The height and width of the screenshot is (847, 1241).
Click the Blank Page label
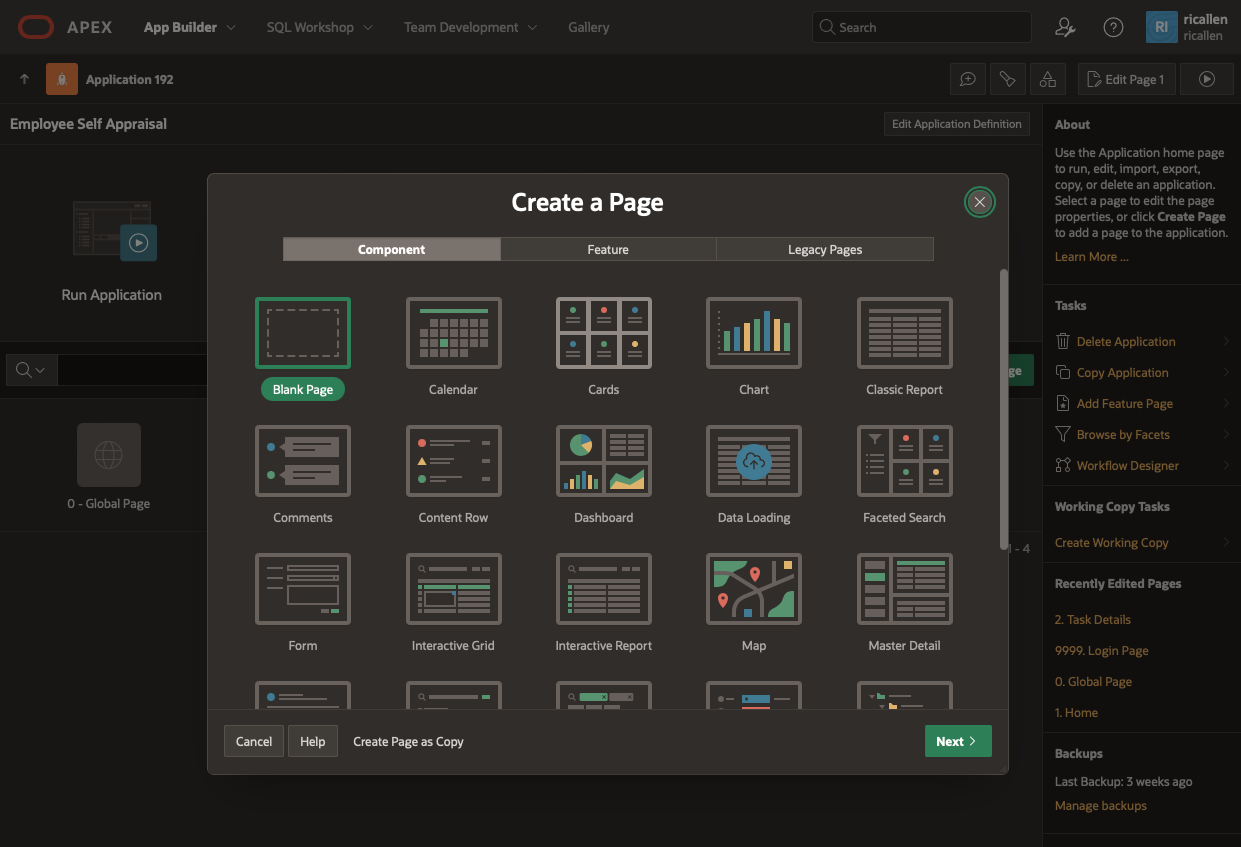point(303,389)
